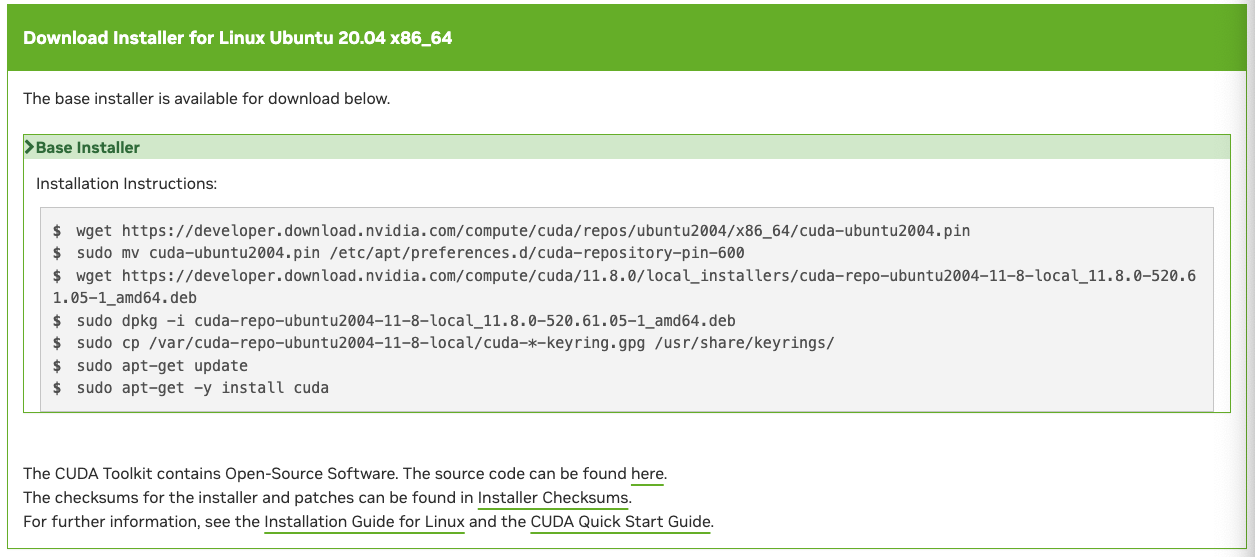The height and width of the screenshot is (557, 1255).
Task: Open the Installer Checksums link
Action: pyautogui.click(x=553, y=498)
